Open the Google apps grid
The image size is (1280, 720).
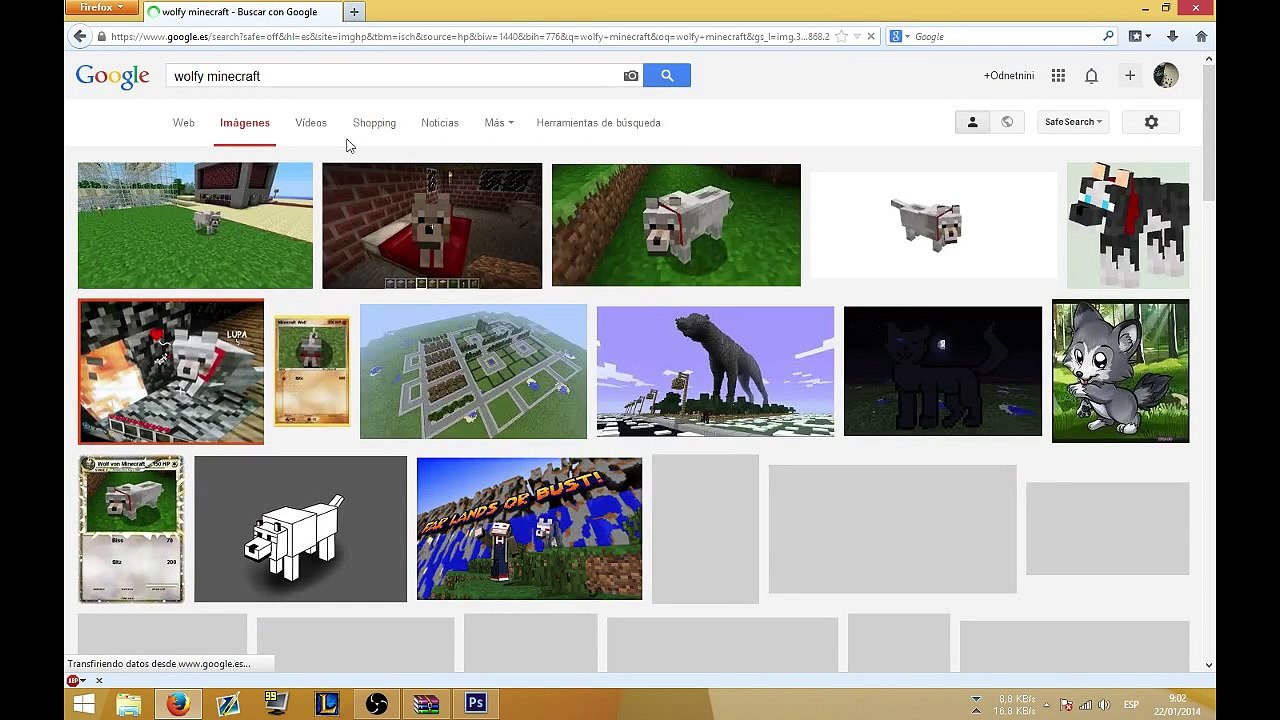(1058, 76)
